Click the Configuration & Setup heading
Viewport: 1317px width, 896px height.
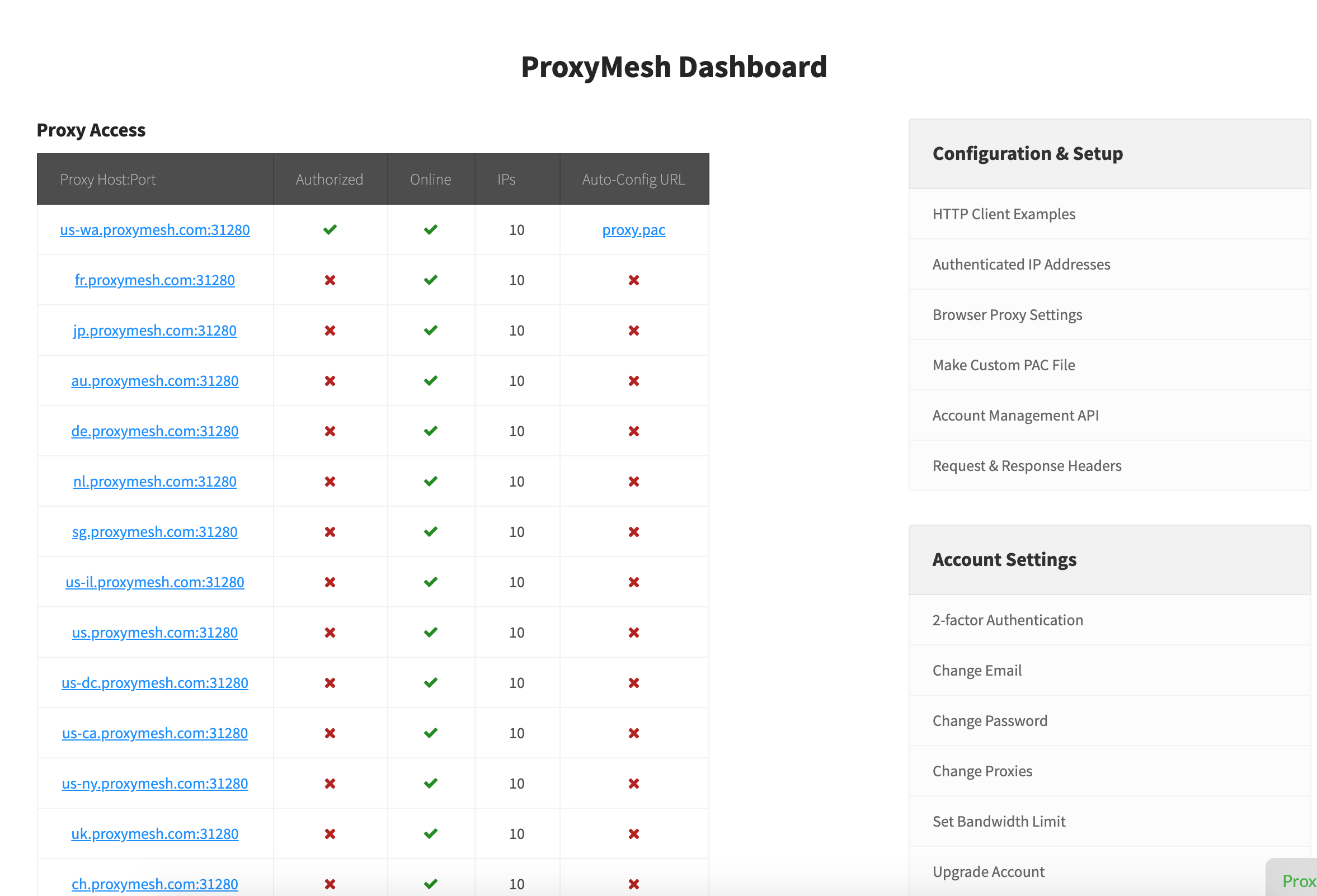pos(1027,153)
